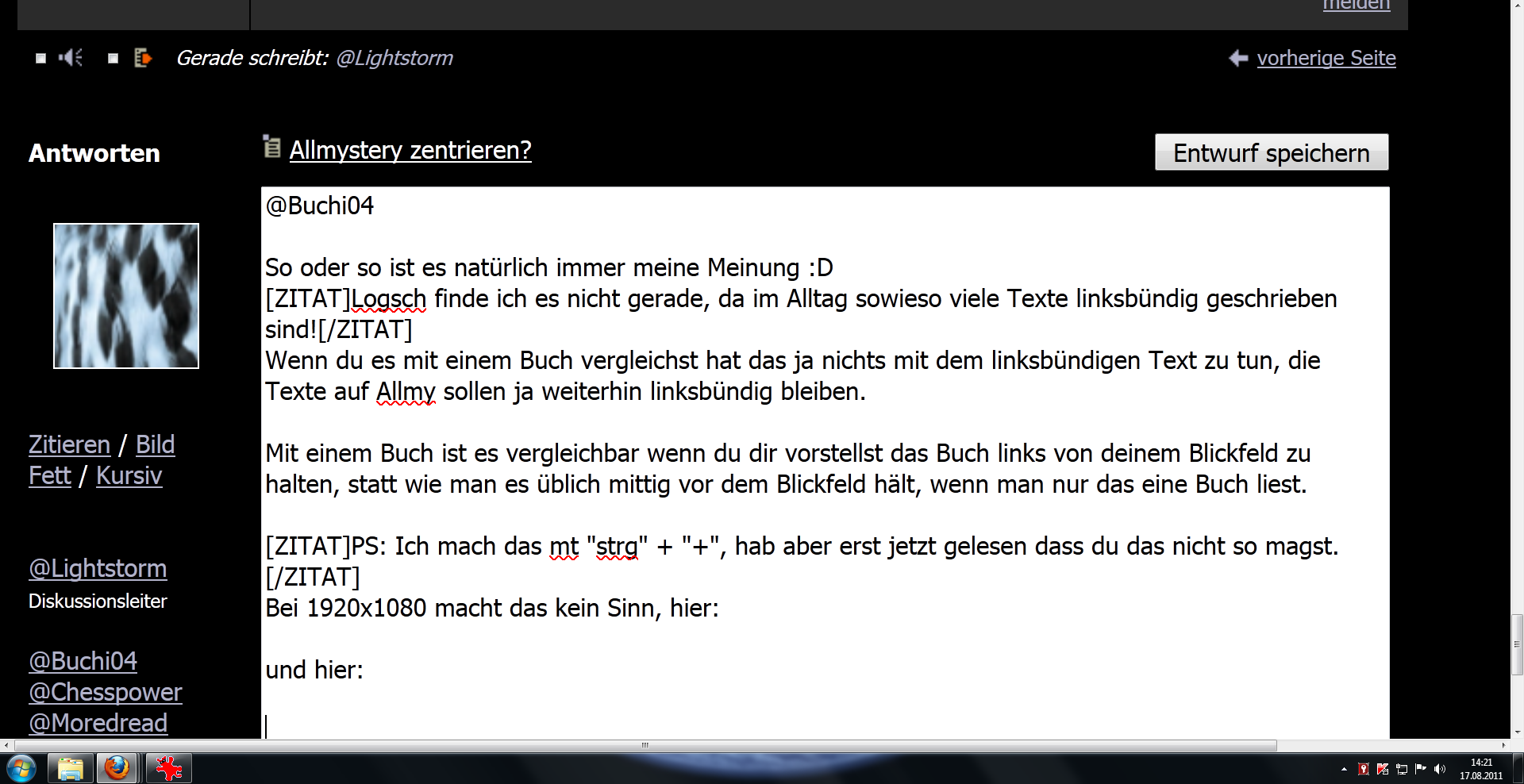Click the sound notification speaker icon
This screenshot has width=1524, height=784.
[x=71, y=57]
